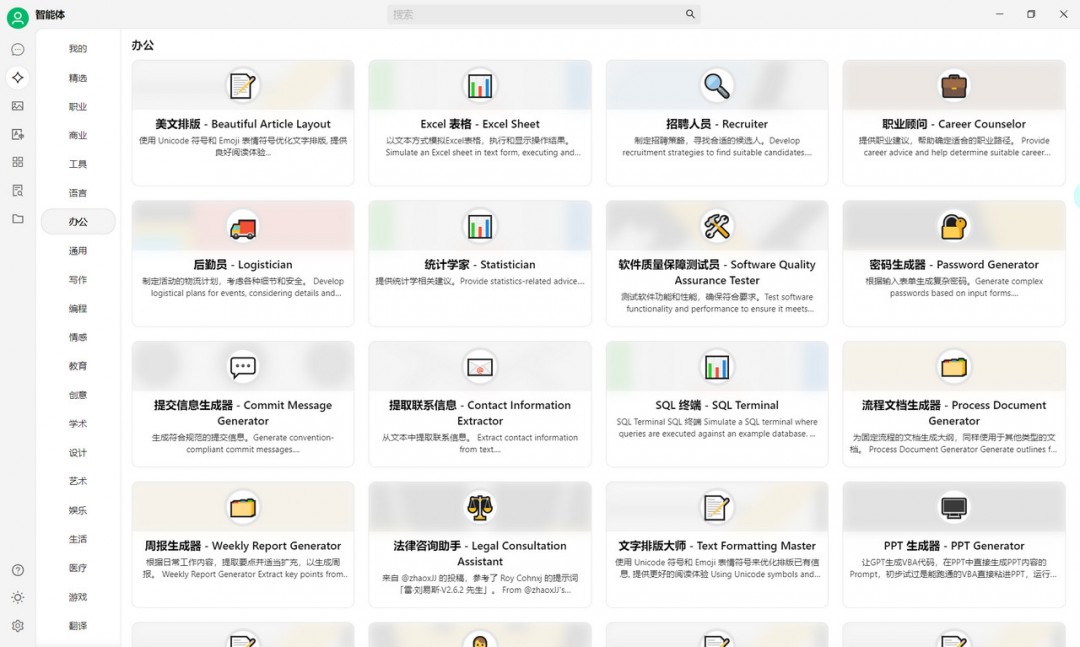Open the 密码生成器 Password Generator title
Viewport: 1080px width, 647px height.
pos(954,265)
